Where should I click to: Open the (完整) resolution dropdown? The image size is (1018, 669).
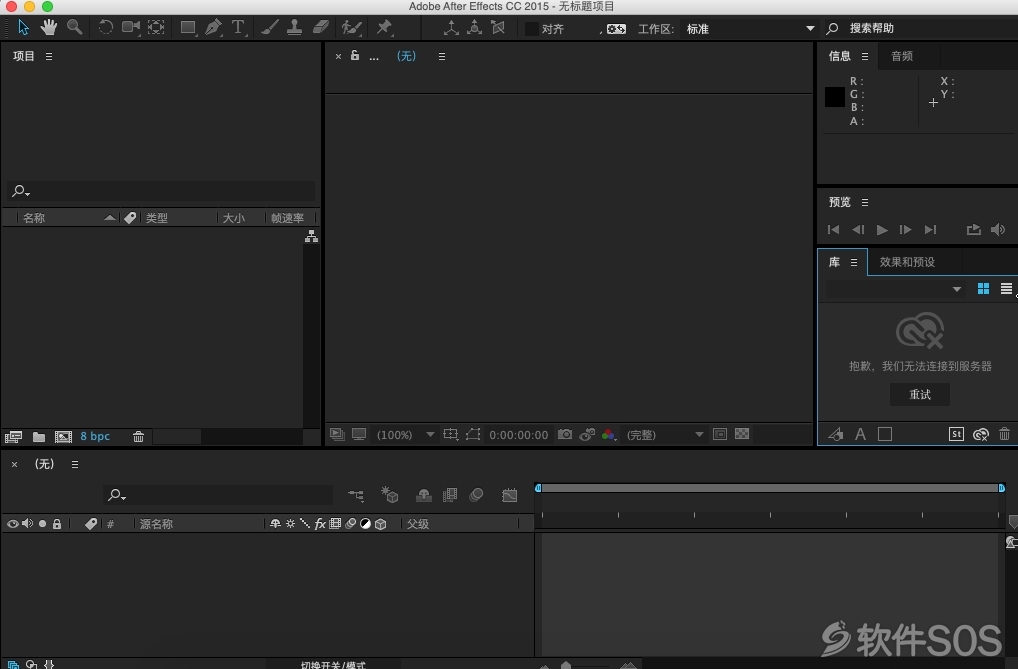tap(664, 435)
